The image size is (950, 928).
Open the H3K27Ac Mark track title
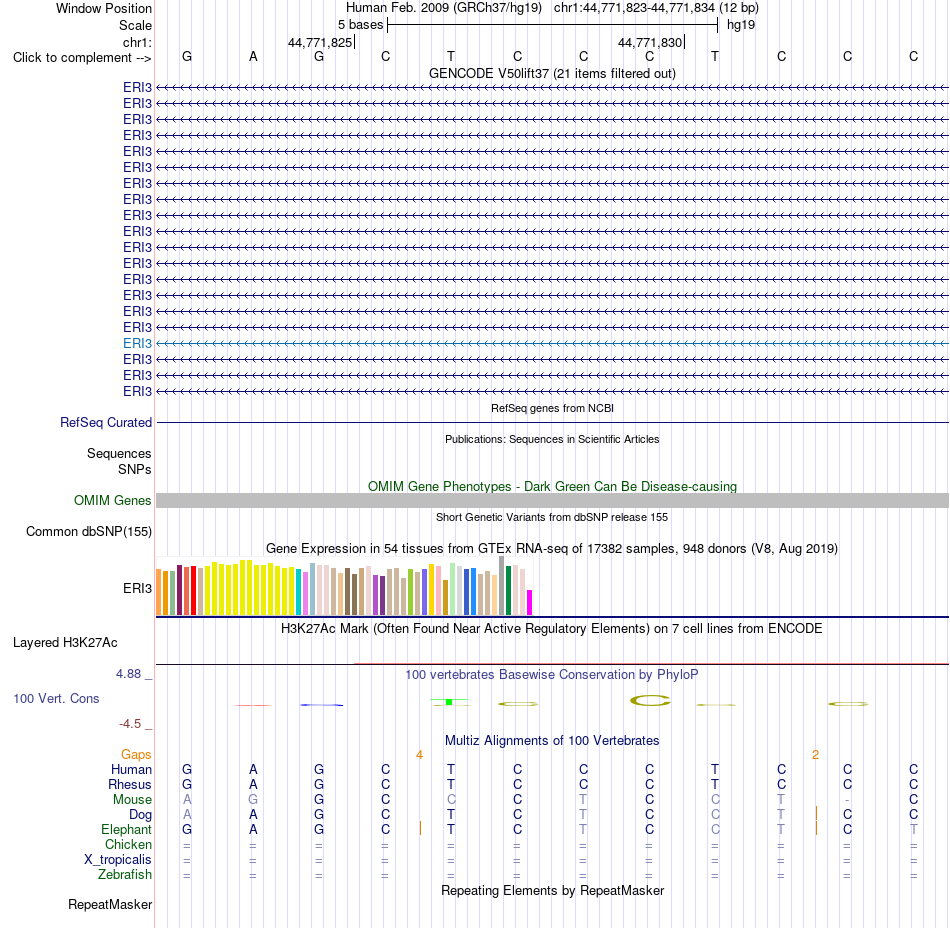(552, 628)
